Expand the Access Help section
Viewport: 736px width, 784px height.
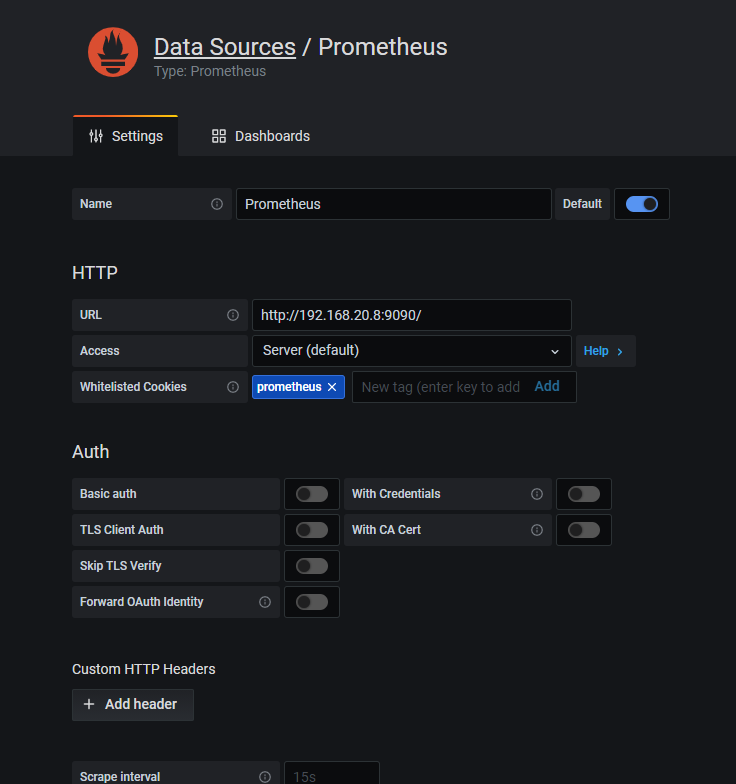(604, 351)
